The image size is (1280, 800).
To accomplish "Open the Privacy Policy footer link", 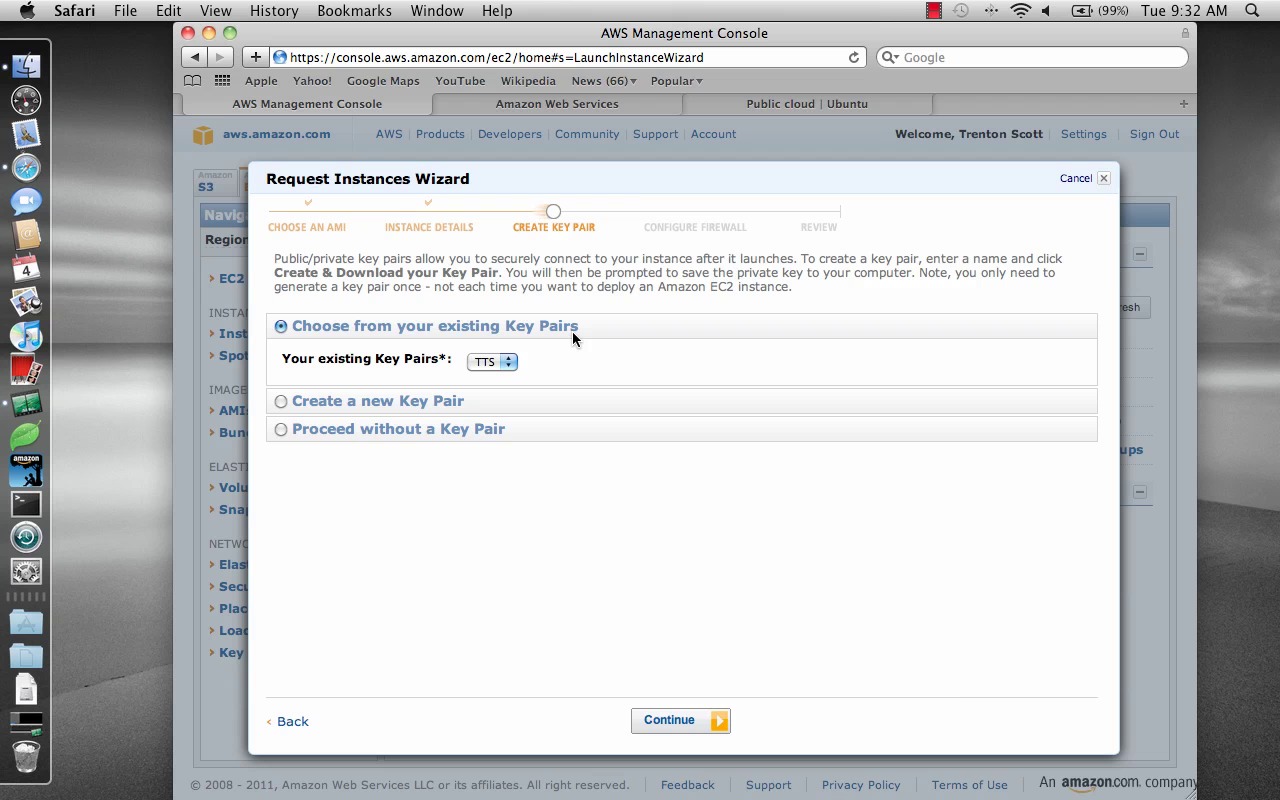I will tap(861, 785).
